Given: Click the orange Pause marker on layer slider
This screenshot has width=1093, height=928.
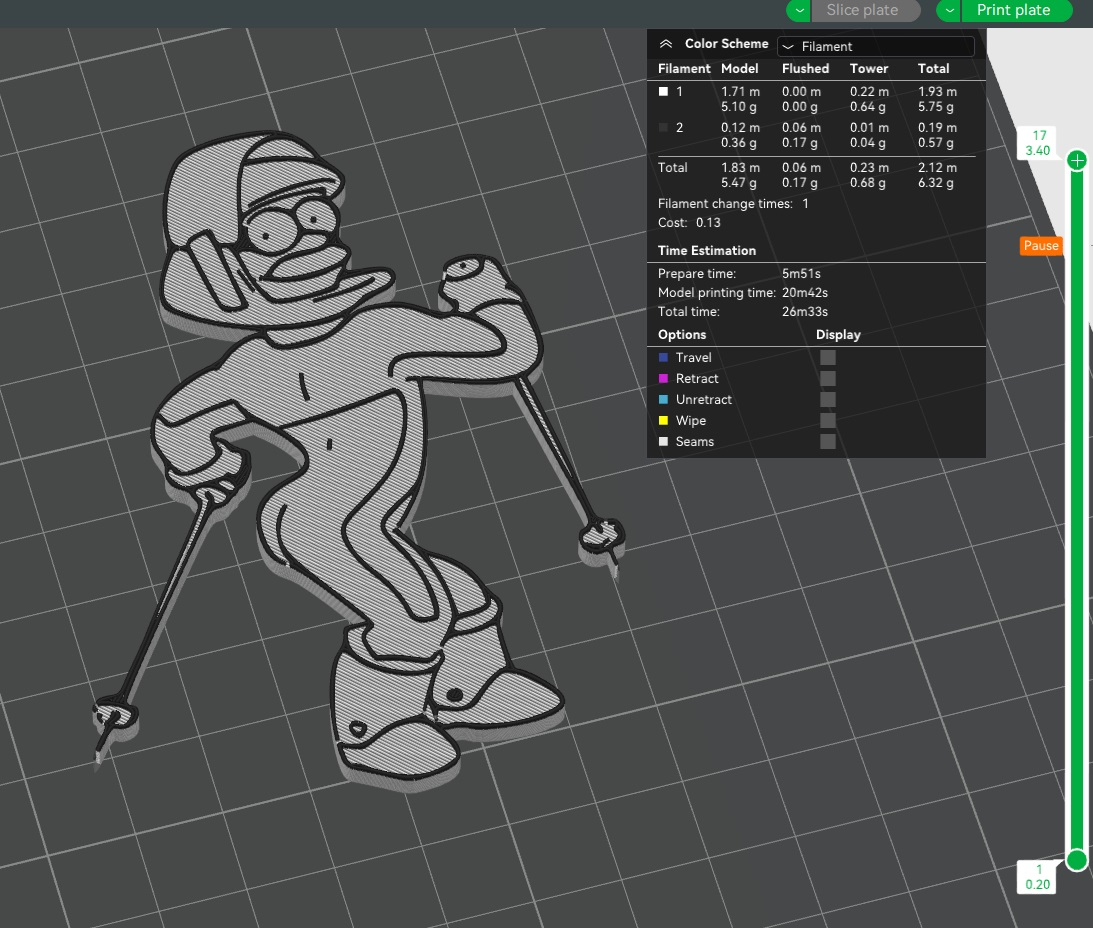Looking at the screenshot, I should 1041,245.
